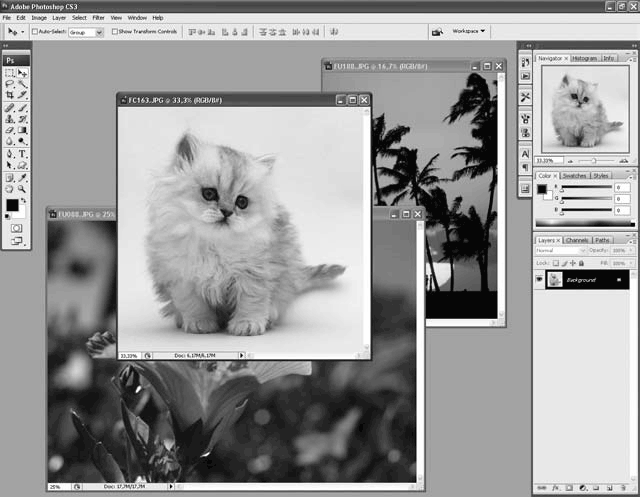Screen dimensions: 640x497
Task: Open the Filter menu
Action: pyautogui.click(x=98, y=17)
